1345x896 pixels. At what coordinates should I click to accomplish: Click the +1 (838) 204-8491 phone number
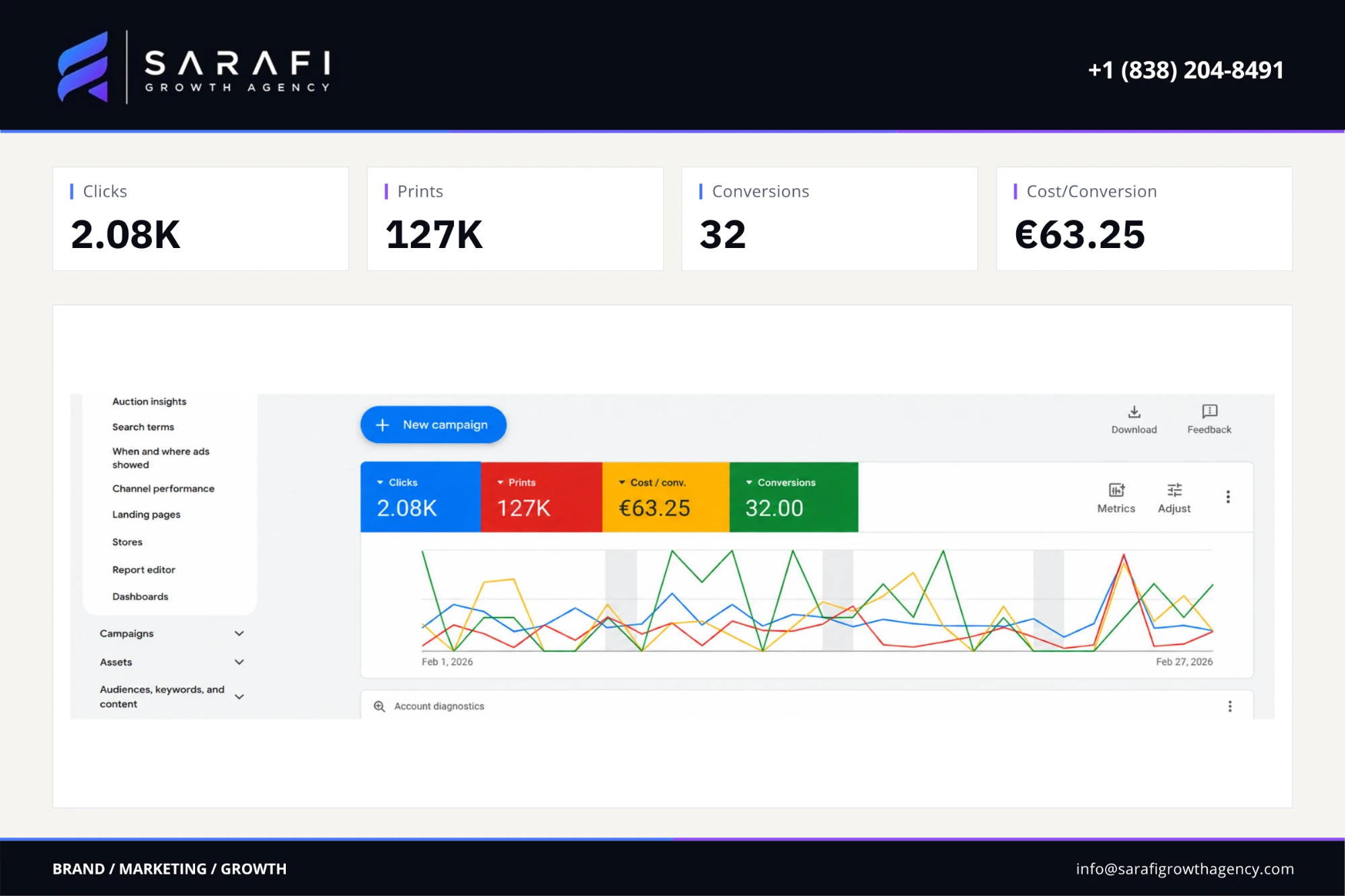[1186, 70]
